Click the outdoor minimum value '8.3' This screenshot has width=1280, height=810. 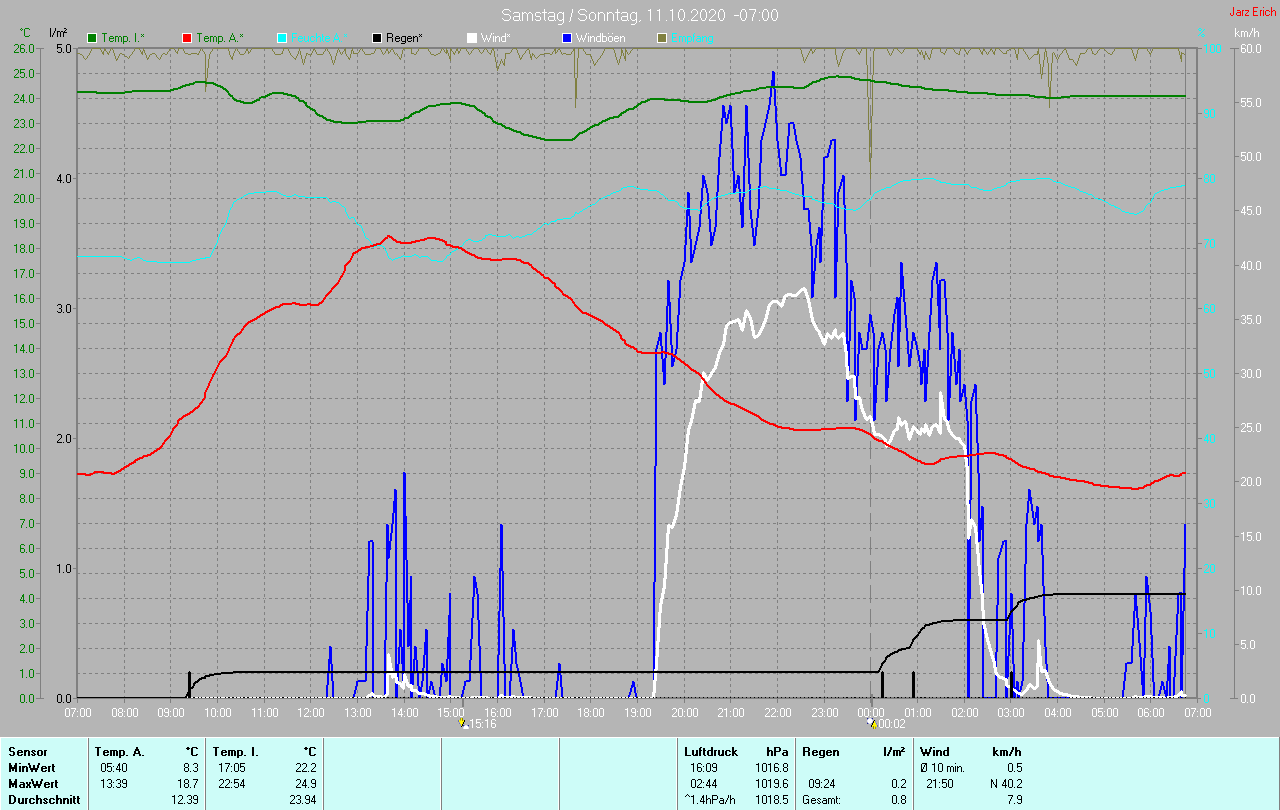point(191,768)
